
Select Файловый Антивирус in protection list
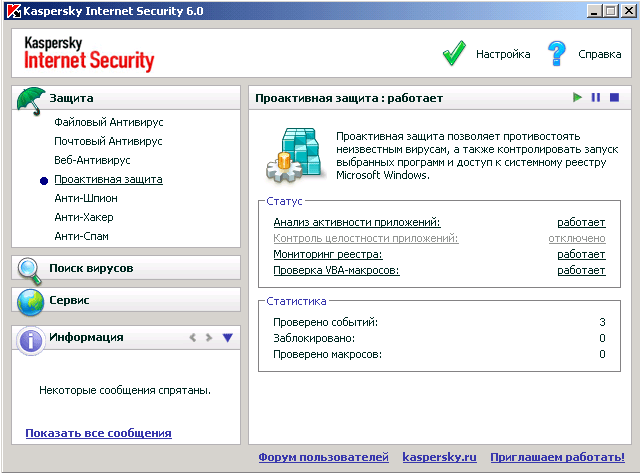click(109, 122)
